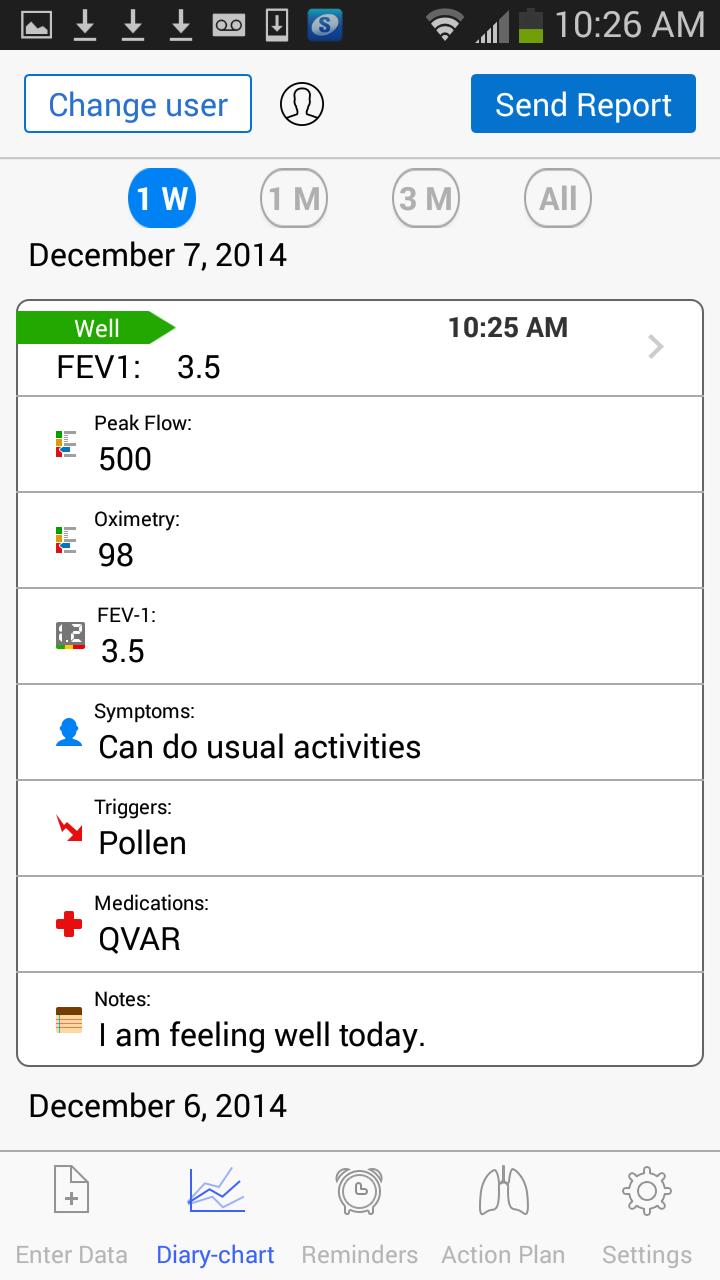Screen dimensions: 720x1280
Task: Open the 3 M range selector
Action: [x=425, y=198]
